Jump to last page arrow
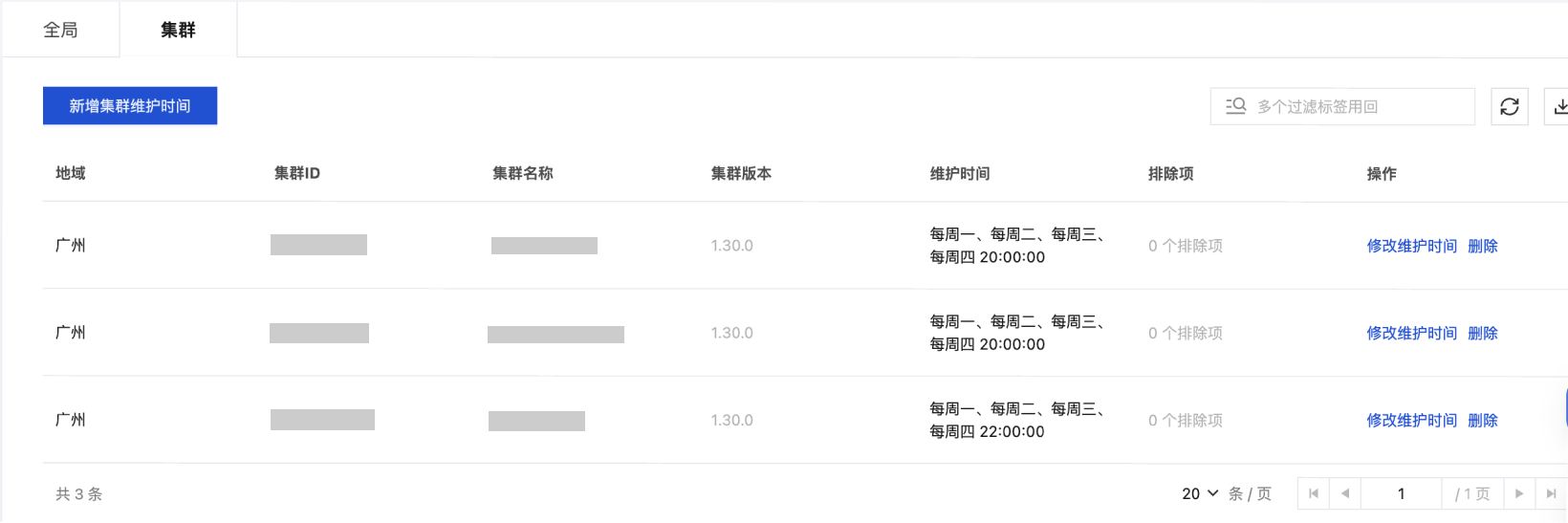 [1551, 493]
